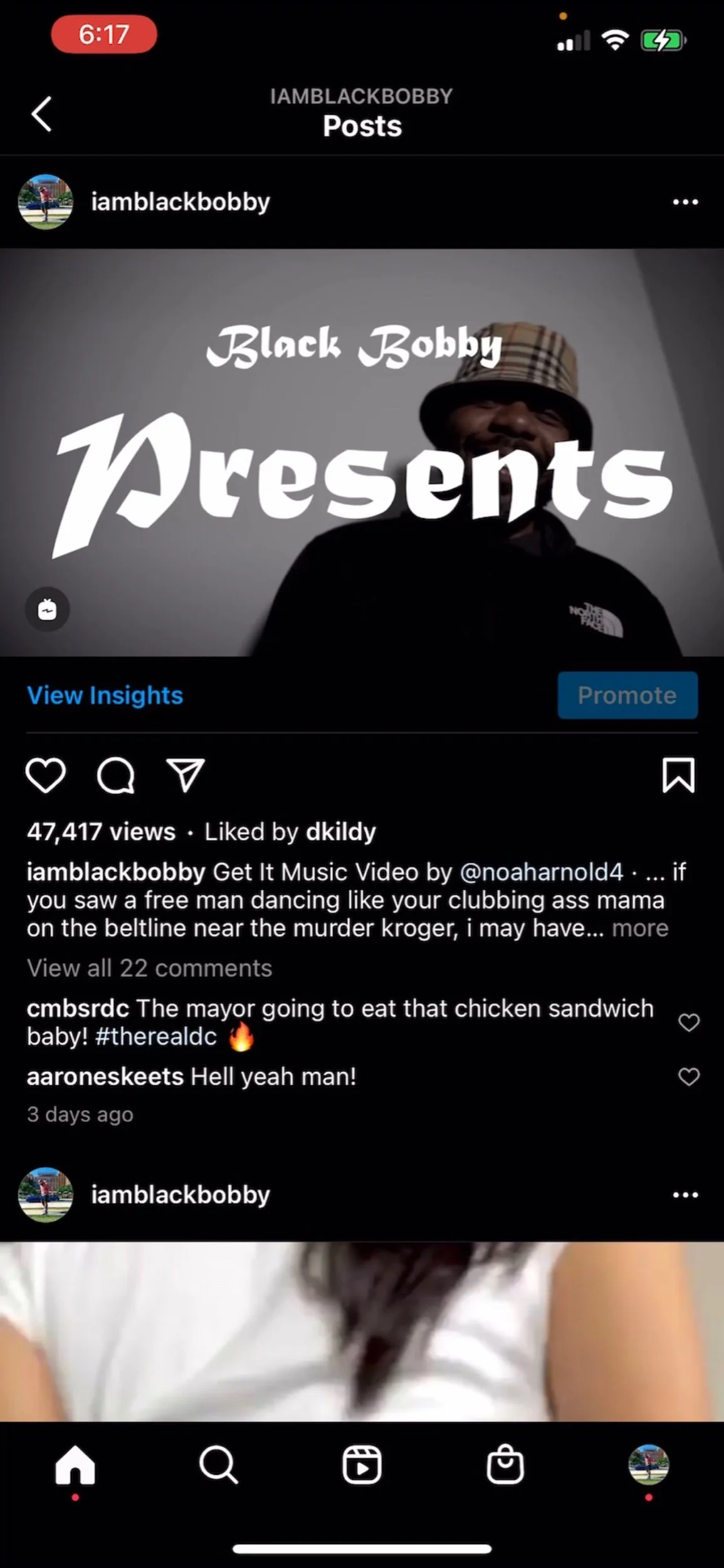The image size is (724, 1568).
Task: Open the Search tab
Action: [x=218, y=1465]
